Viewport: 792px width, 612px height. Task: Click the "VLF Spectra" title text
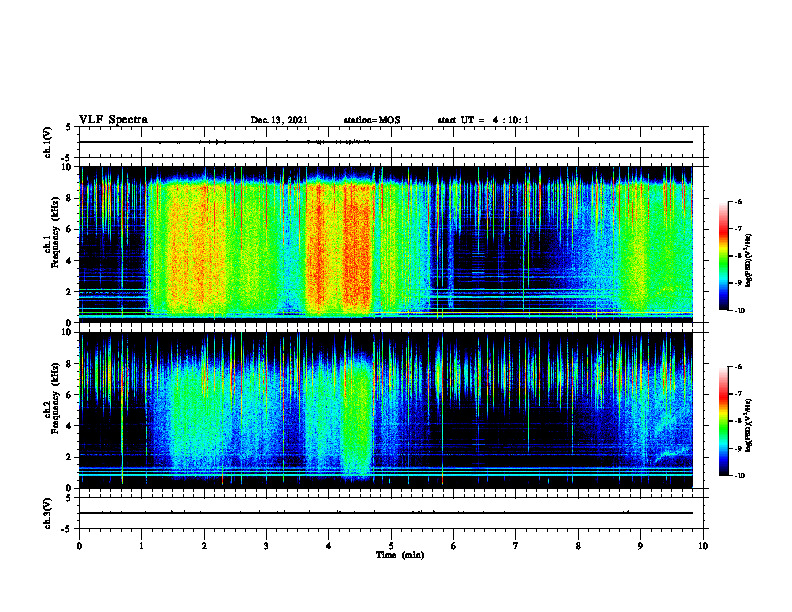[114, 120]
